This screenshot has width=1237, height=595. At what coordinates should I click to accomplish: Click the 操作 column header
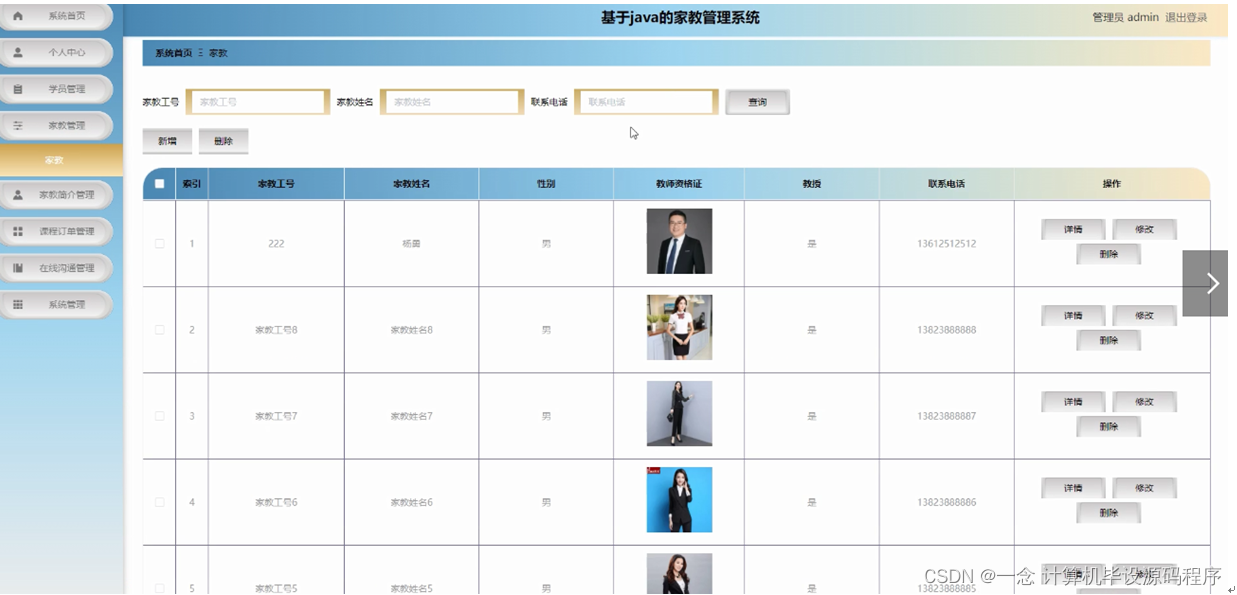[1111, 184]
